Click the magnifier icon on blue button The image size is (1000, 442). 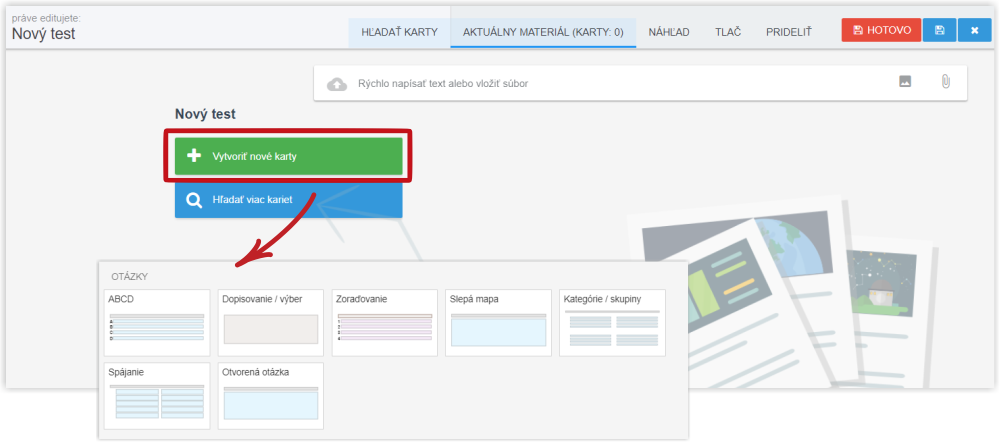click(195, 200)
